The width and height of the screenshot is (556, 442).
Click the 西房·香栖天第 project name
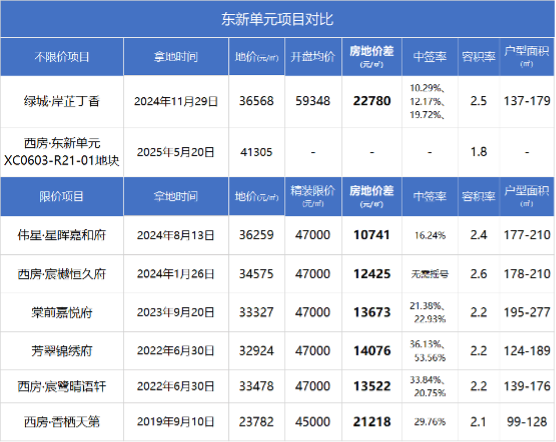[x=62, y=422]
